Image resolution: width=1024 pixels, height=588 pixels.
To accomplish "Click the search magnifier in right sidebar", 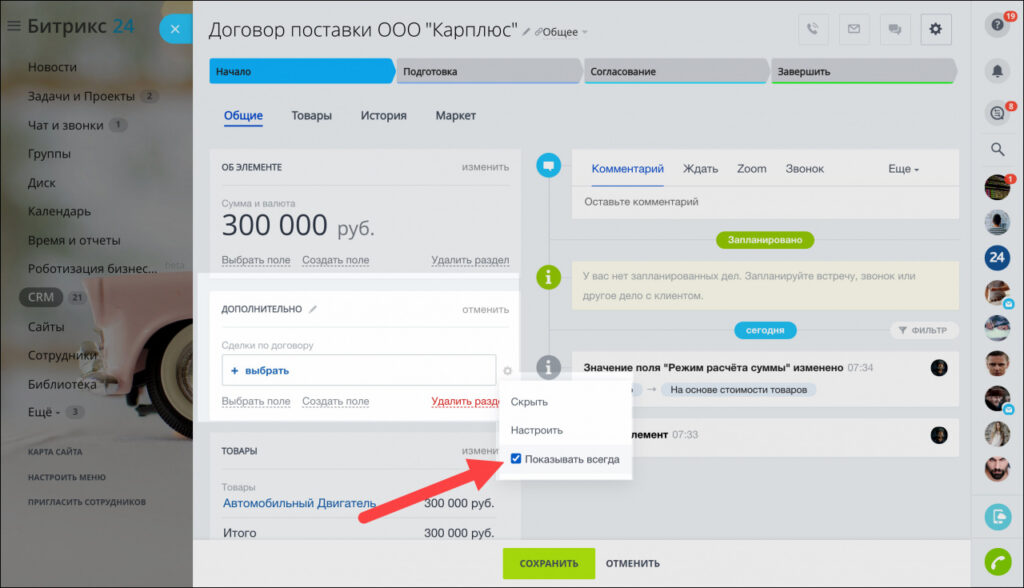I will (x=997, y=150).
